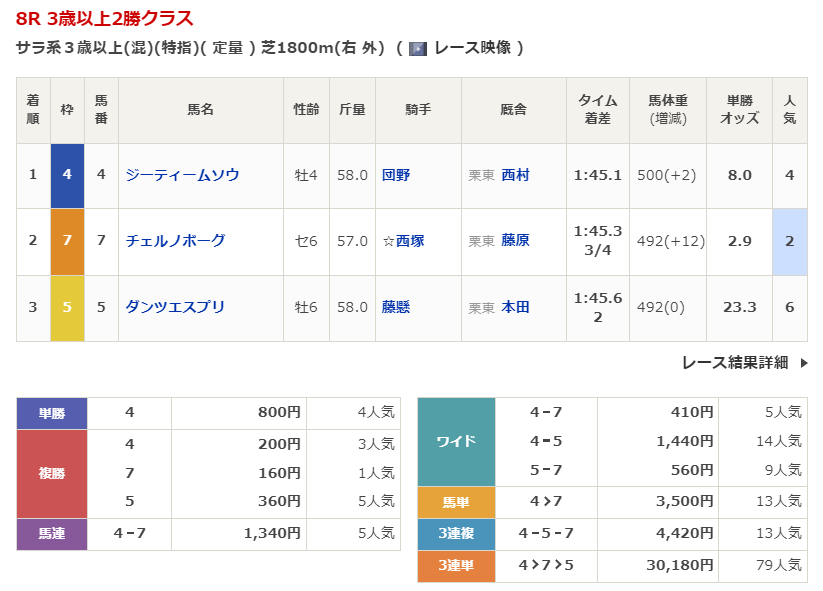Screen dimensions: 823x591
Task: Click the teal ワイド payout label
Action: click(456, 441)
